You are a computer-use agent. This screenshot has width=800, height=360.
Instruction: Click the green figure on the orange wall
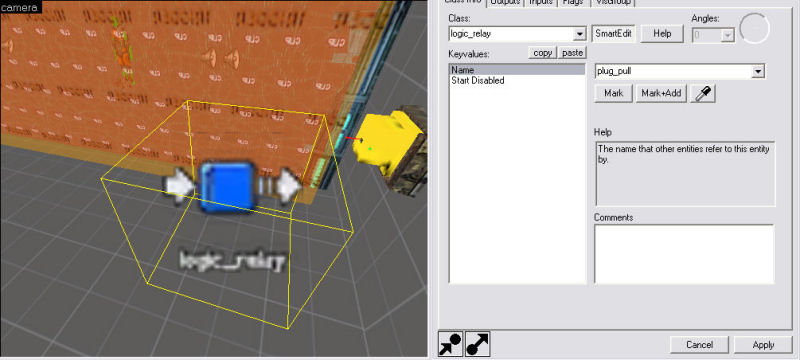[x=122, y=51]
